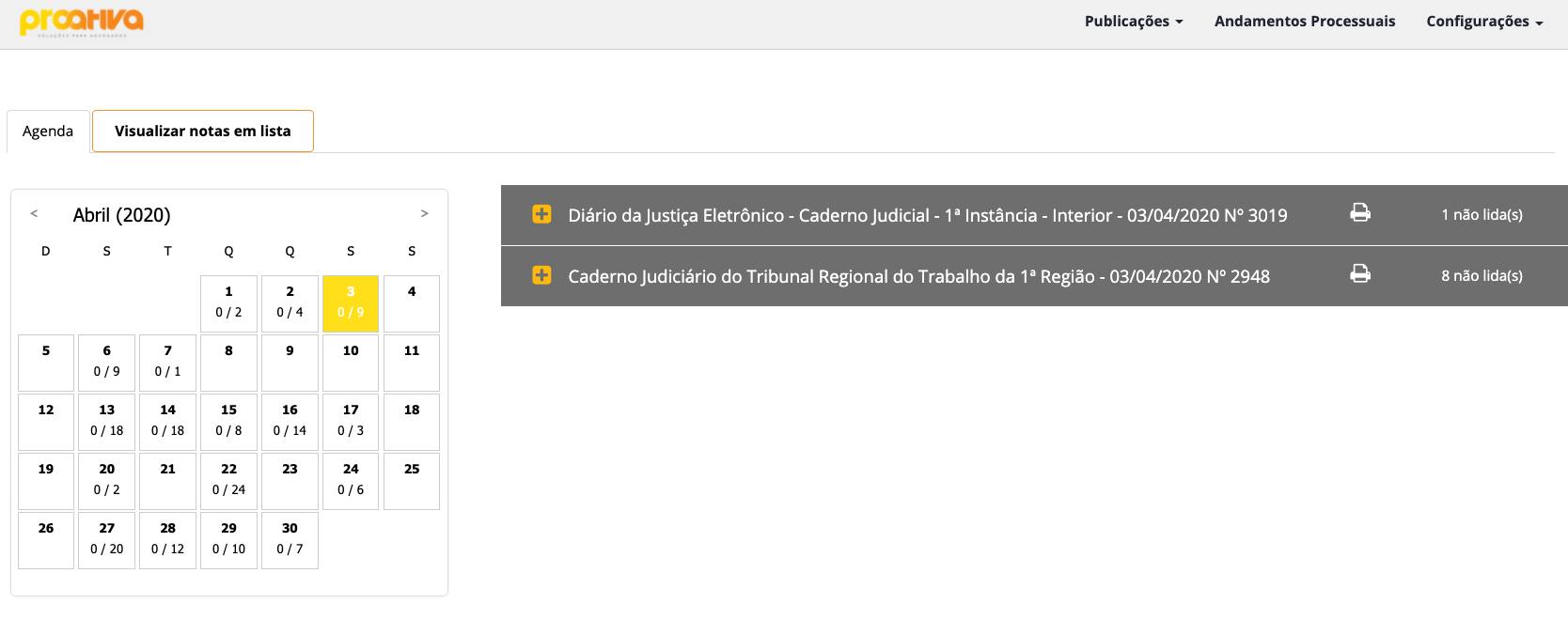Screen dimensions: 1568x635
Task: Select highlighted April 3 calendar day
Action: (x=351, y=303)
